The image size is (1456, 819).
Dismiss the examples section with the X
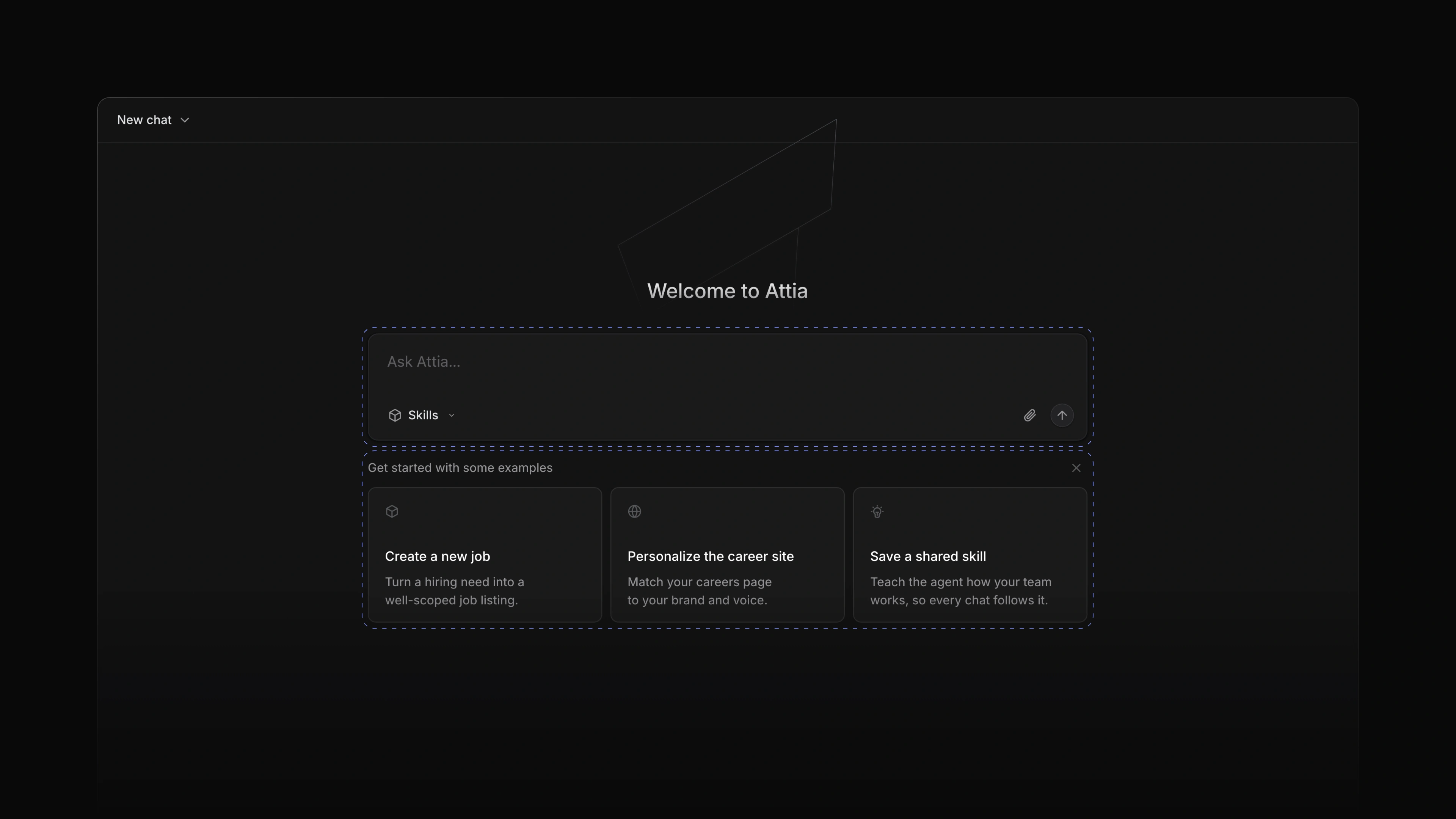click(1076, 468)
